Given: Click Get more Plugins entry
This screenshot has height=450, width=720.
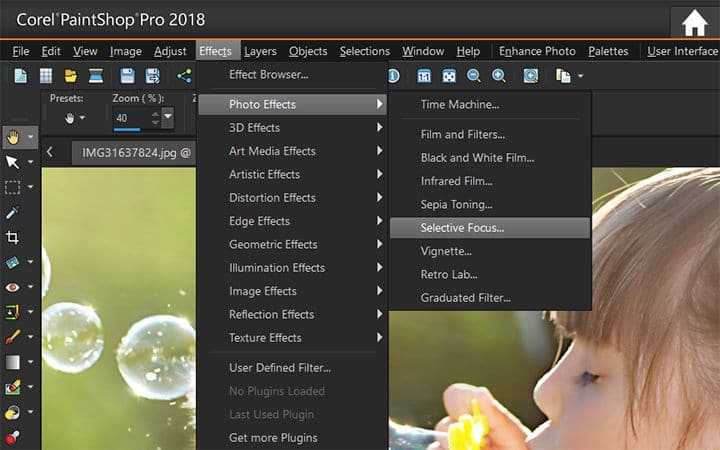Looking at the screenshot, I should click(x=292, y=438).
